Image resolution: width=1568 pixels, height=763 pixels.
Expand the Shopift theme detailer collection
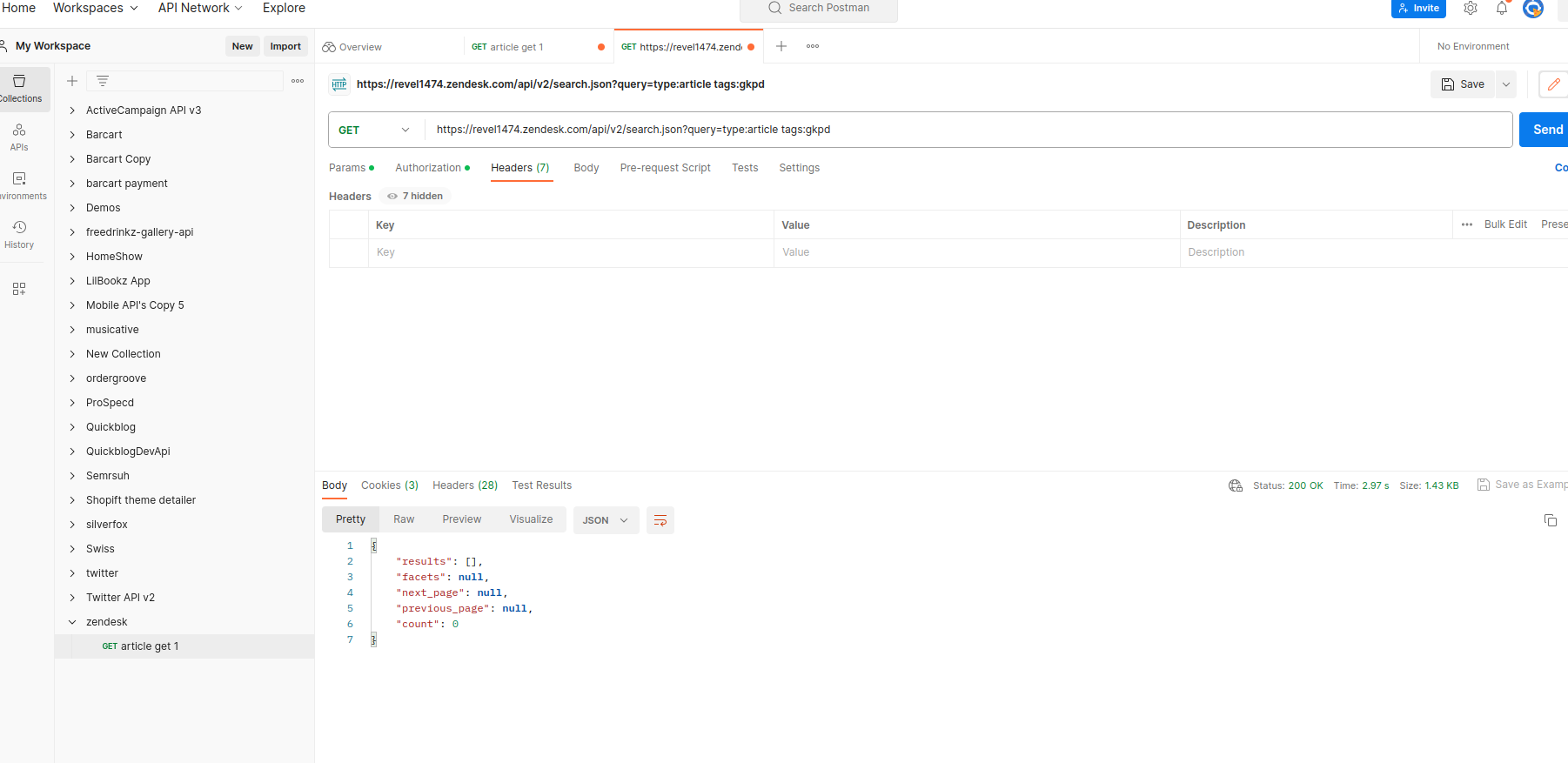(72, 500)
